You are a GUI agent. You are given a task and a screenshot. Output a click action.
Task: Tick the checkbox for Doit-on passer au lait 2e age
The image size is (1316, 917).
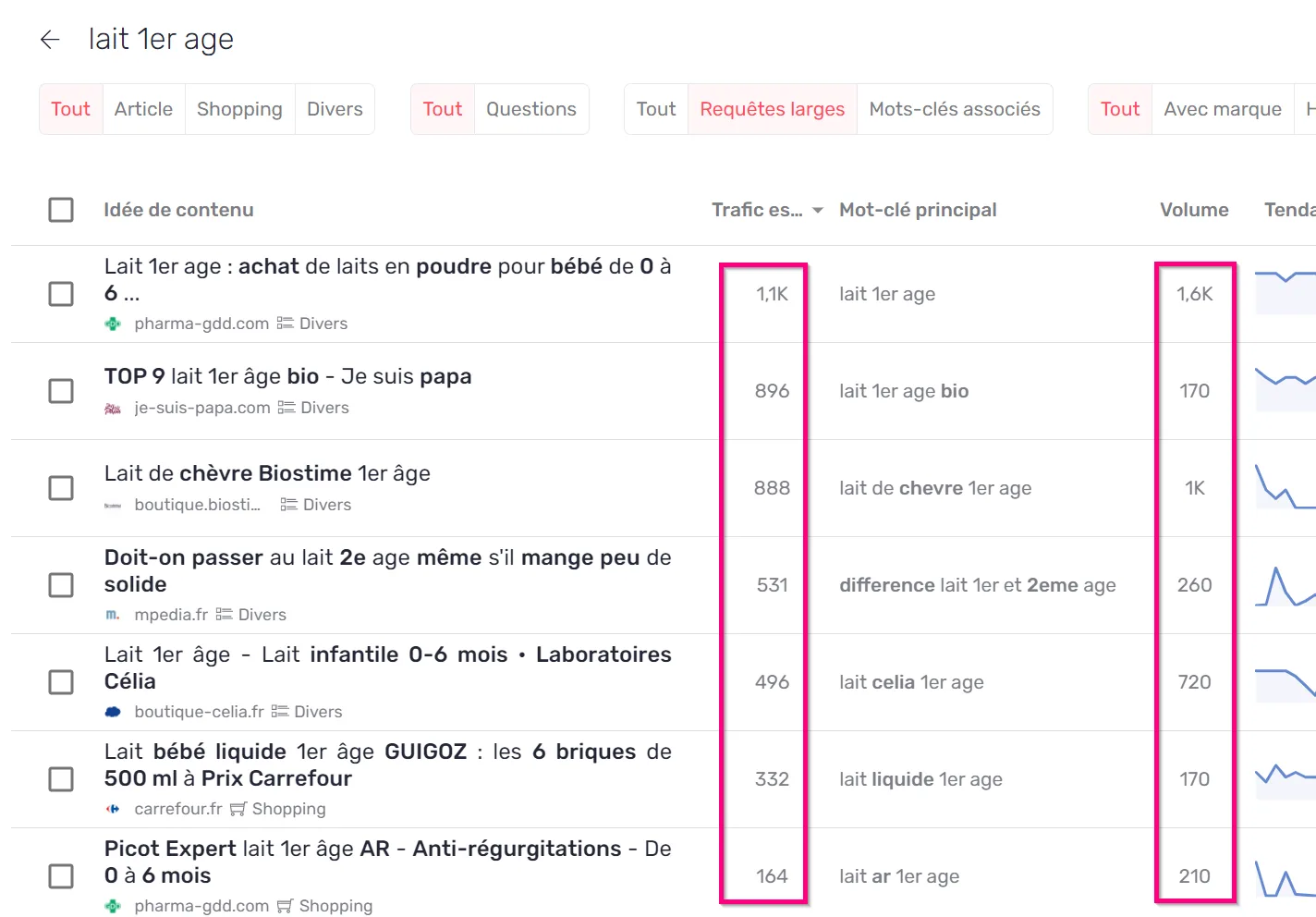click(61, 585)
